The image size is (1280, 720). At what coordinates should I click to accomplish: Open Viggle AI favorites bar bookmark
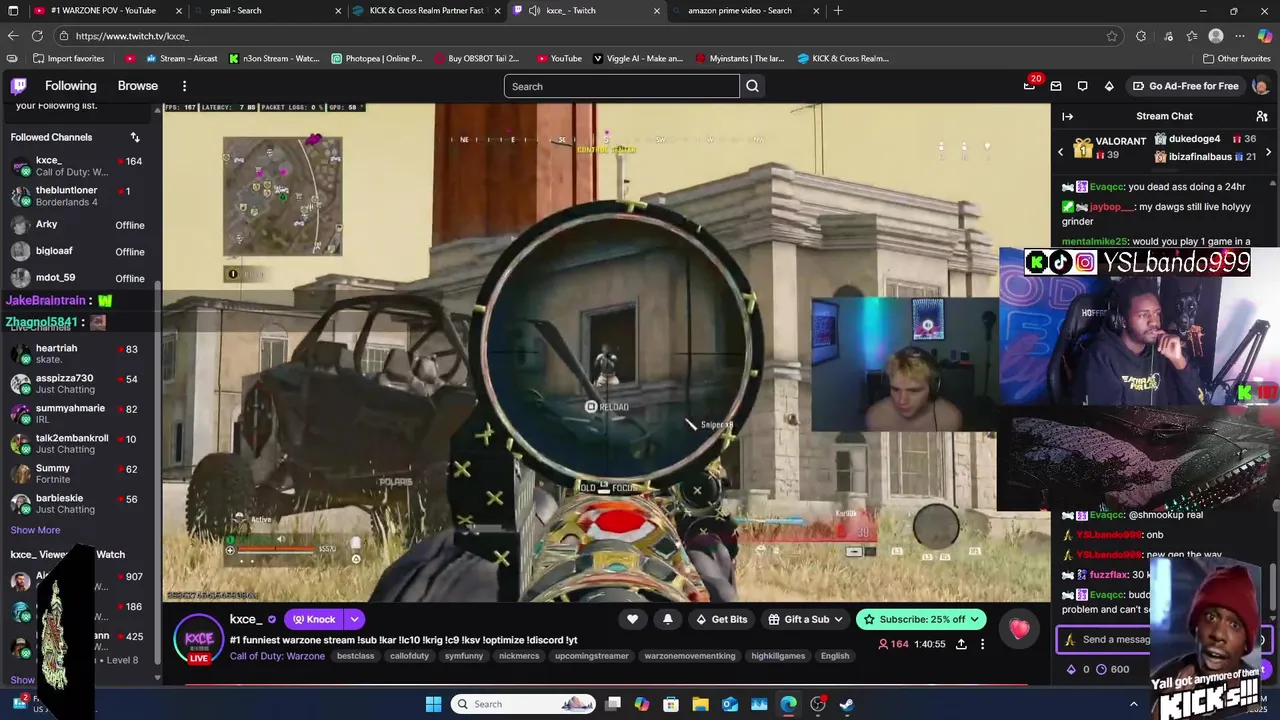638,58
